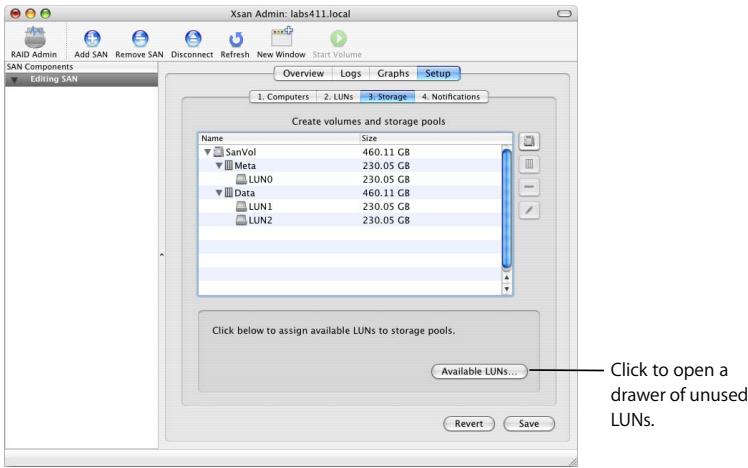The image size is (748, 468).
Task: Click the LUN0 row size 230.05 GB
Action: tap(386, 179)
